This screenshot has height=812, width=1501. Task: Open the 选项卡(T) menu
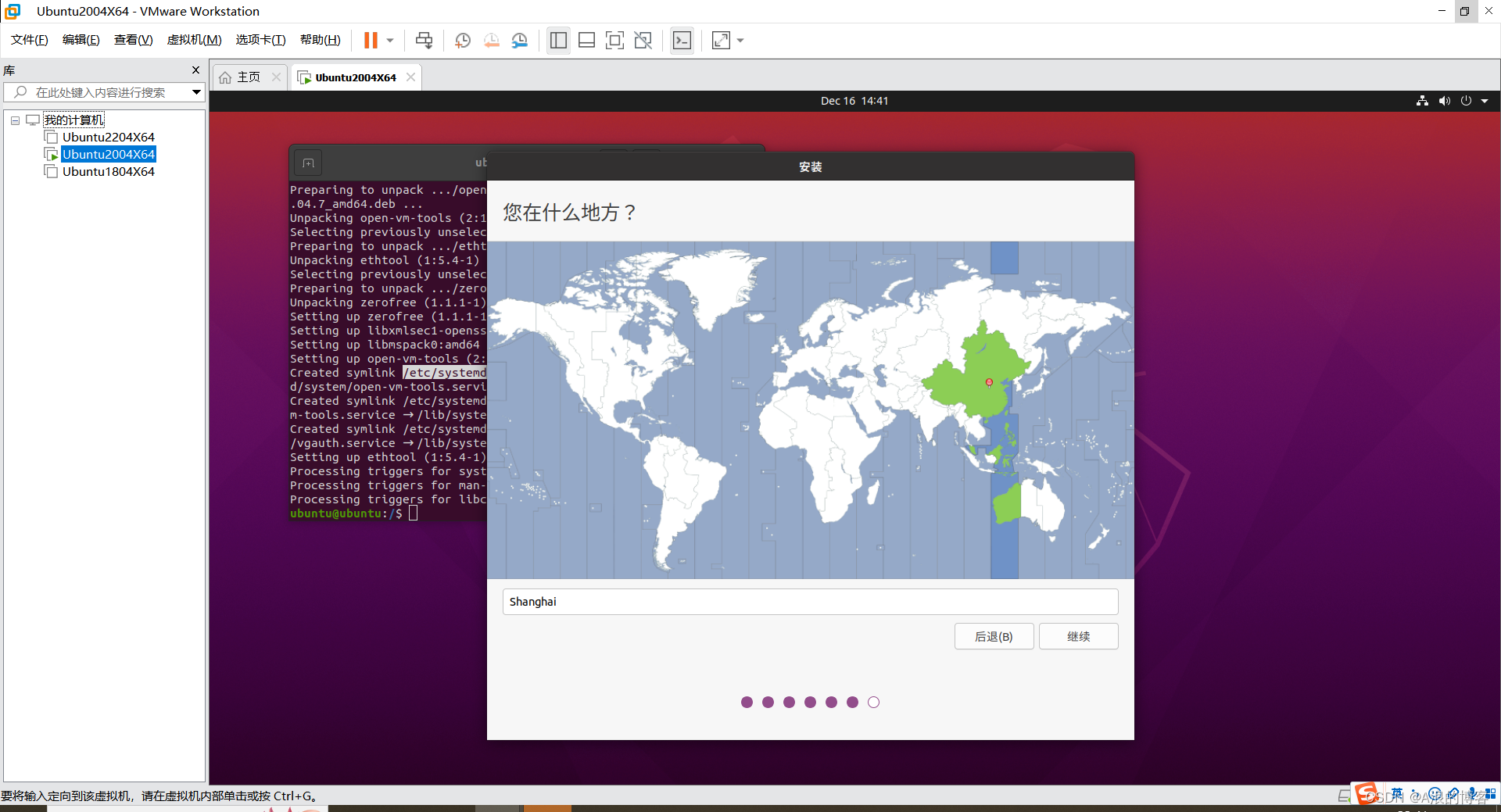[x=261, y=40]
